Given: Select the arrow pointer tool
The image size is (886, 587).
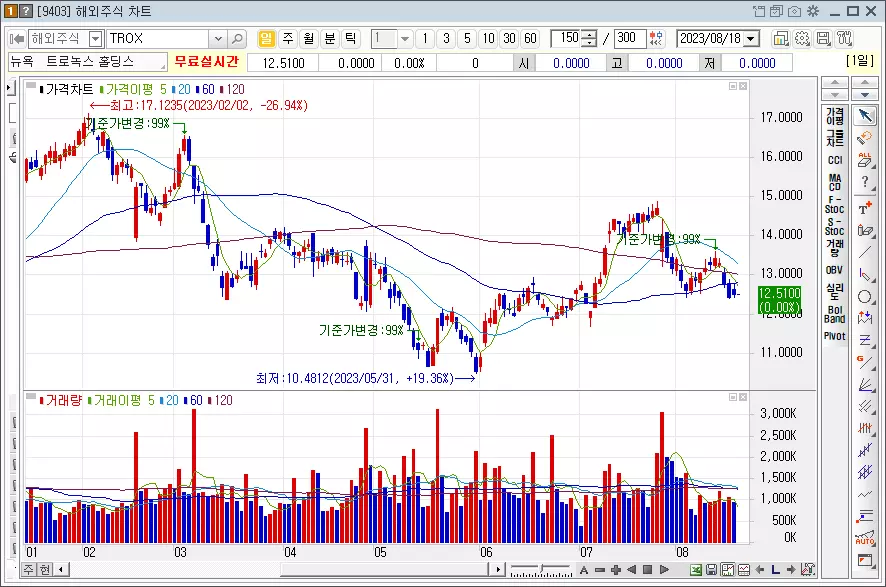Looking at the screenshot, I should pyautogui.click(x=865, y=116).
